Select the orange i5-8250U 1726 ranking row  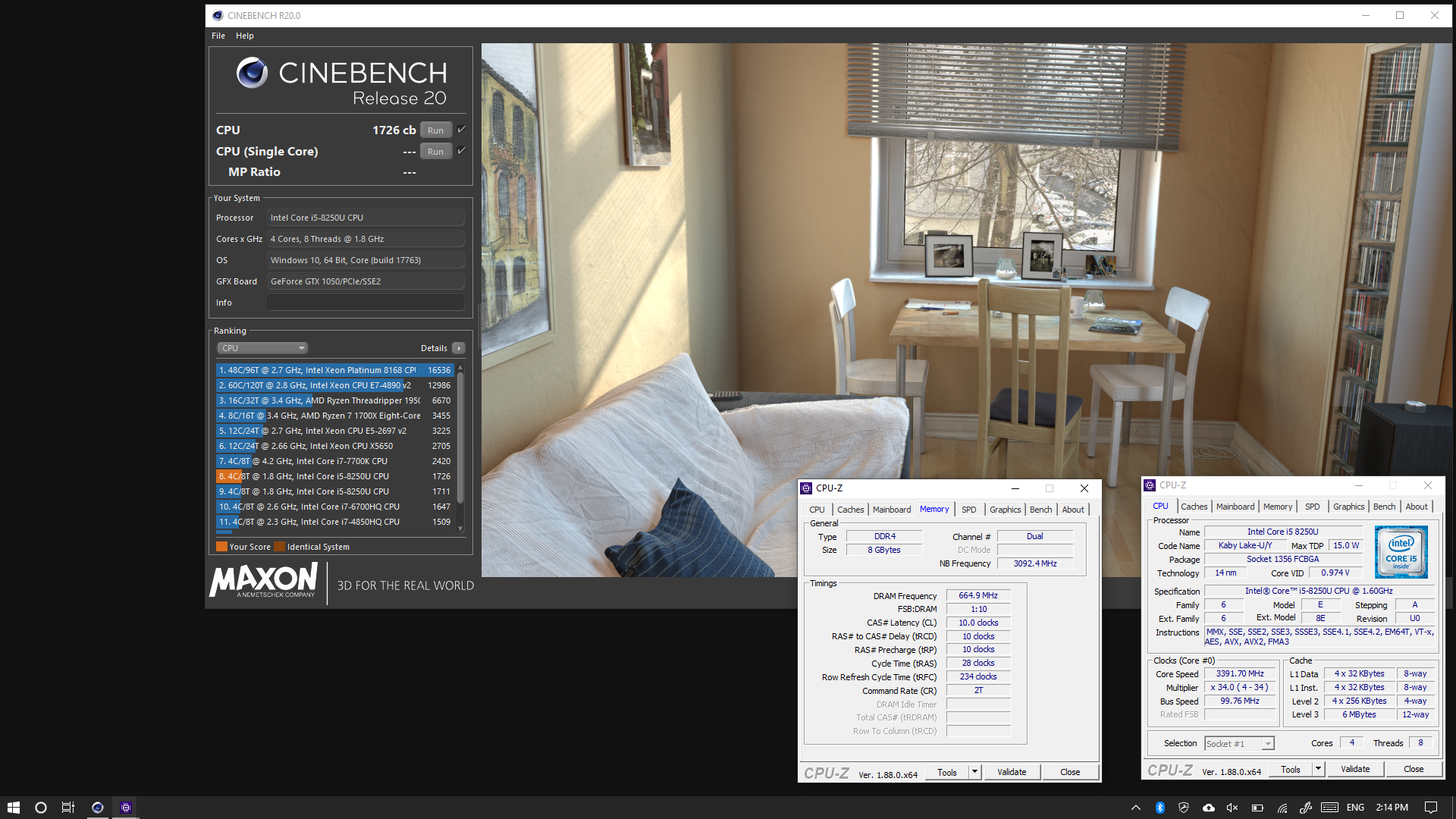click(334, 476)
